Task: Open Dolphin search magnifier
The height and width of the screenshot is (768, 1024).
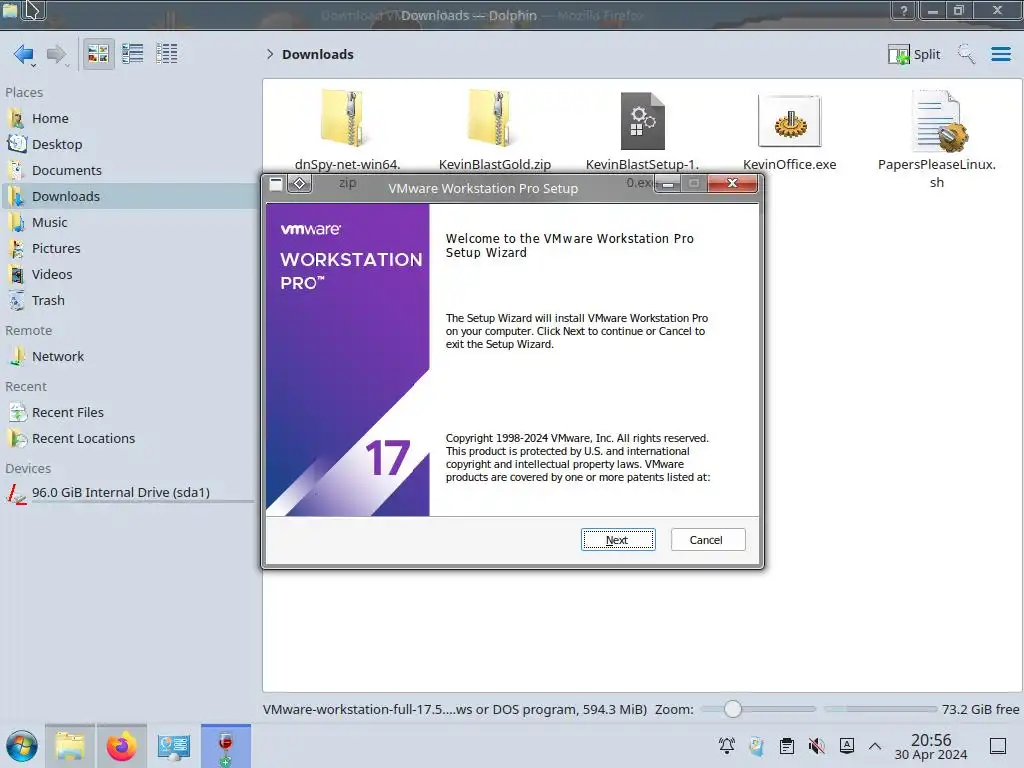Action: (966, 54)
